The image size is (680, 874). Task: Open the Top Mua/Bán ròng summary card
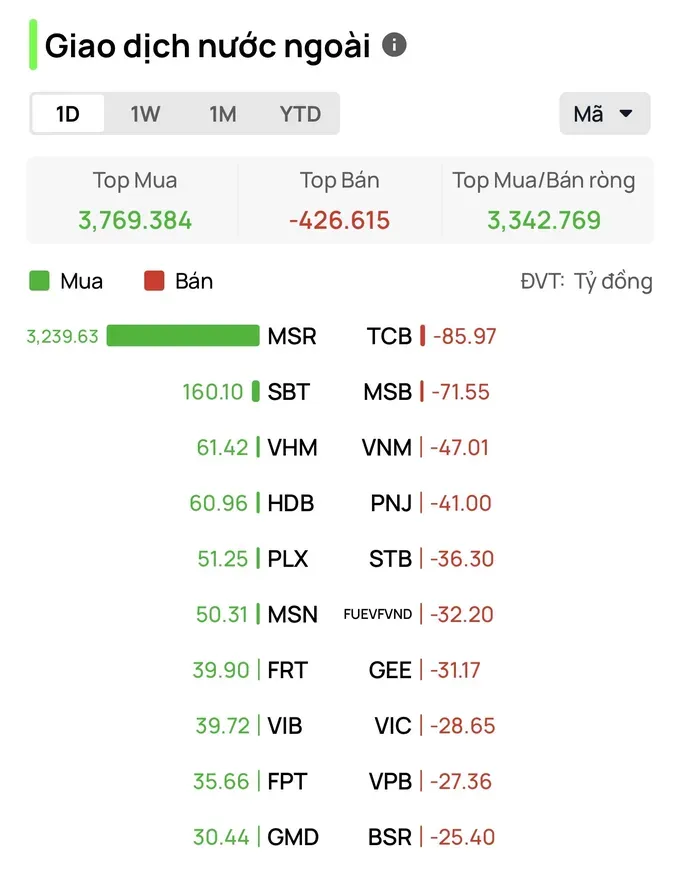[545, 201]
